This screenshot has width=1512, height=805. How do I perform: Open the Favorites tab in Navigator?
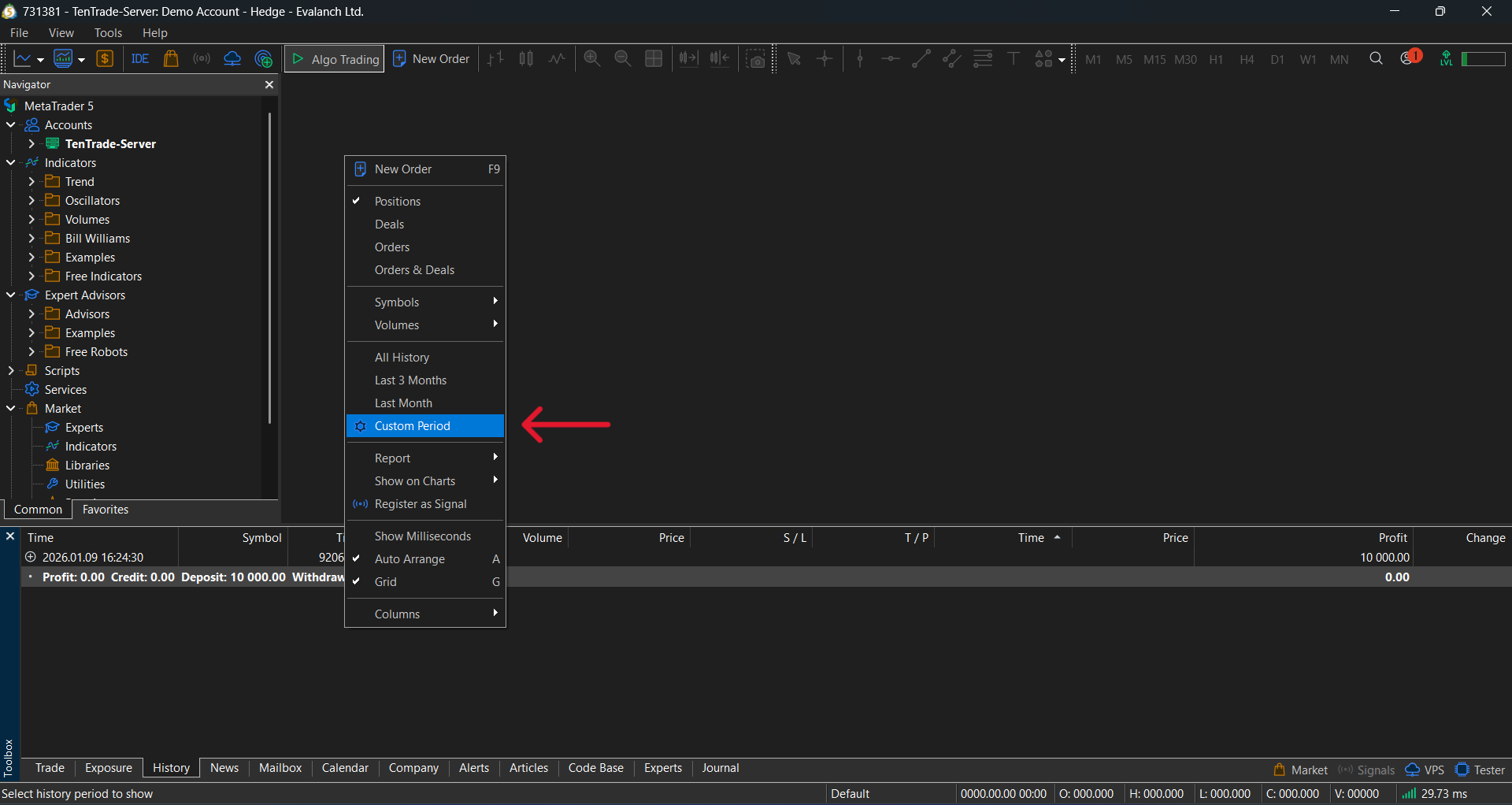click(x=106, y=510)
